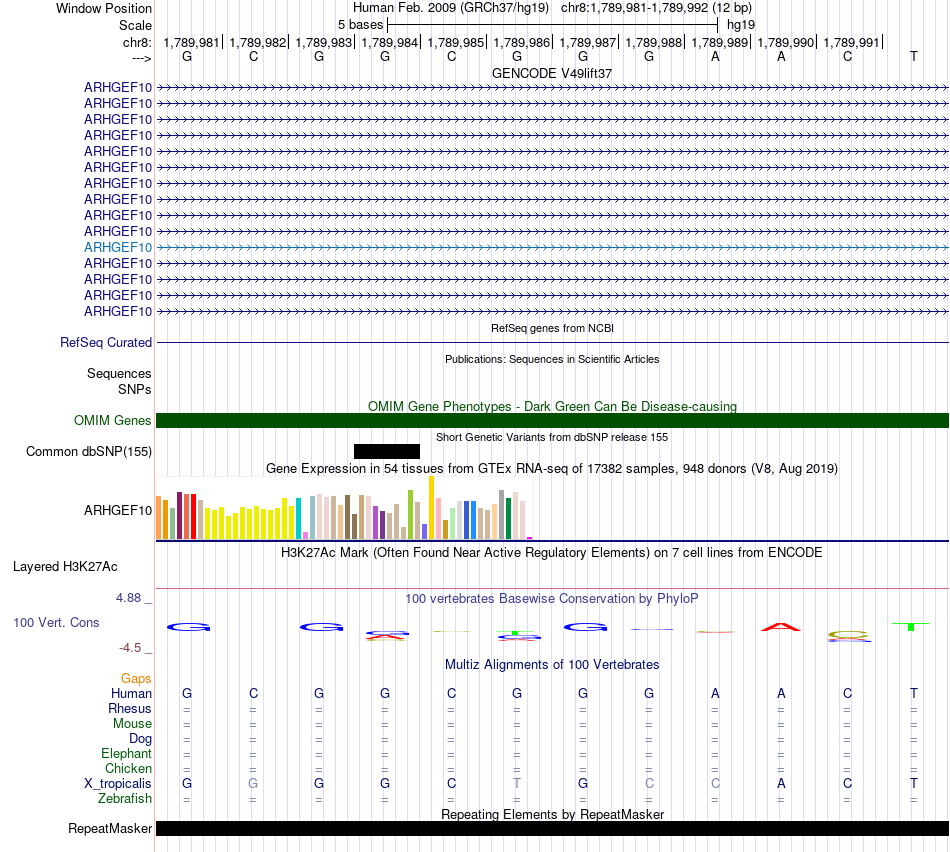Screen dimensions: 950x852
Task: Open 'Multiz Alignments of 100 Vertebrates' title
Action: click(x=552, y=665)
